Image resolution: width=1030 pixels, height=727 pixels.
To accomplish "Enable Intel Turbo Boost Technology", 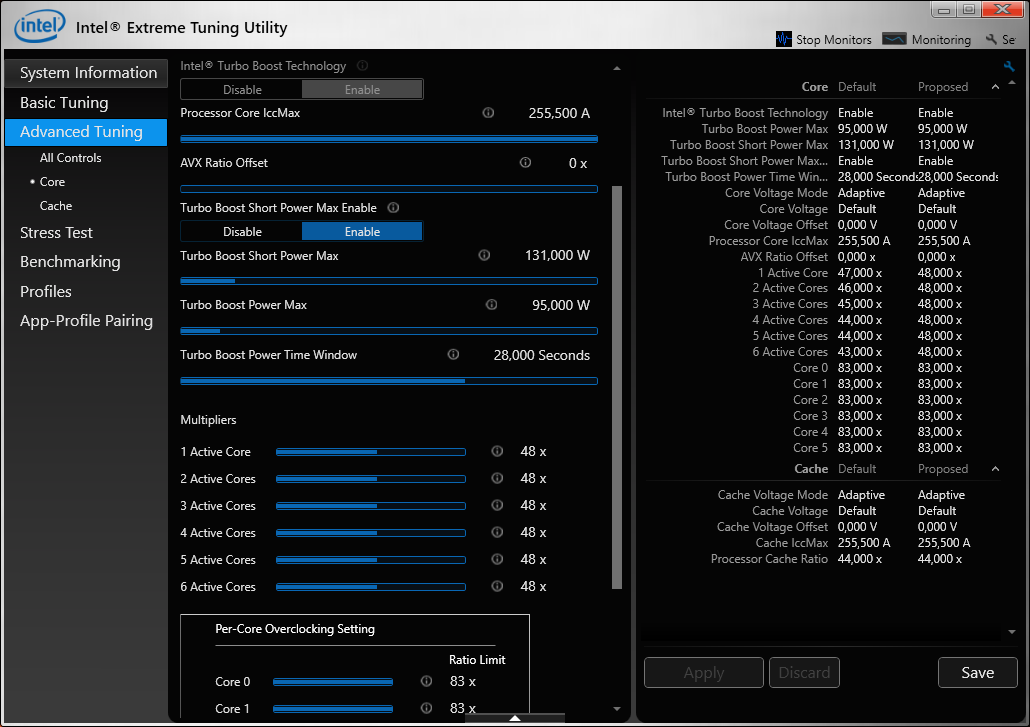I will 362,89.
